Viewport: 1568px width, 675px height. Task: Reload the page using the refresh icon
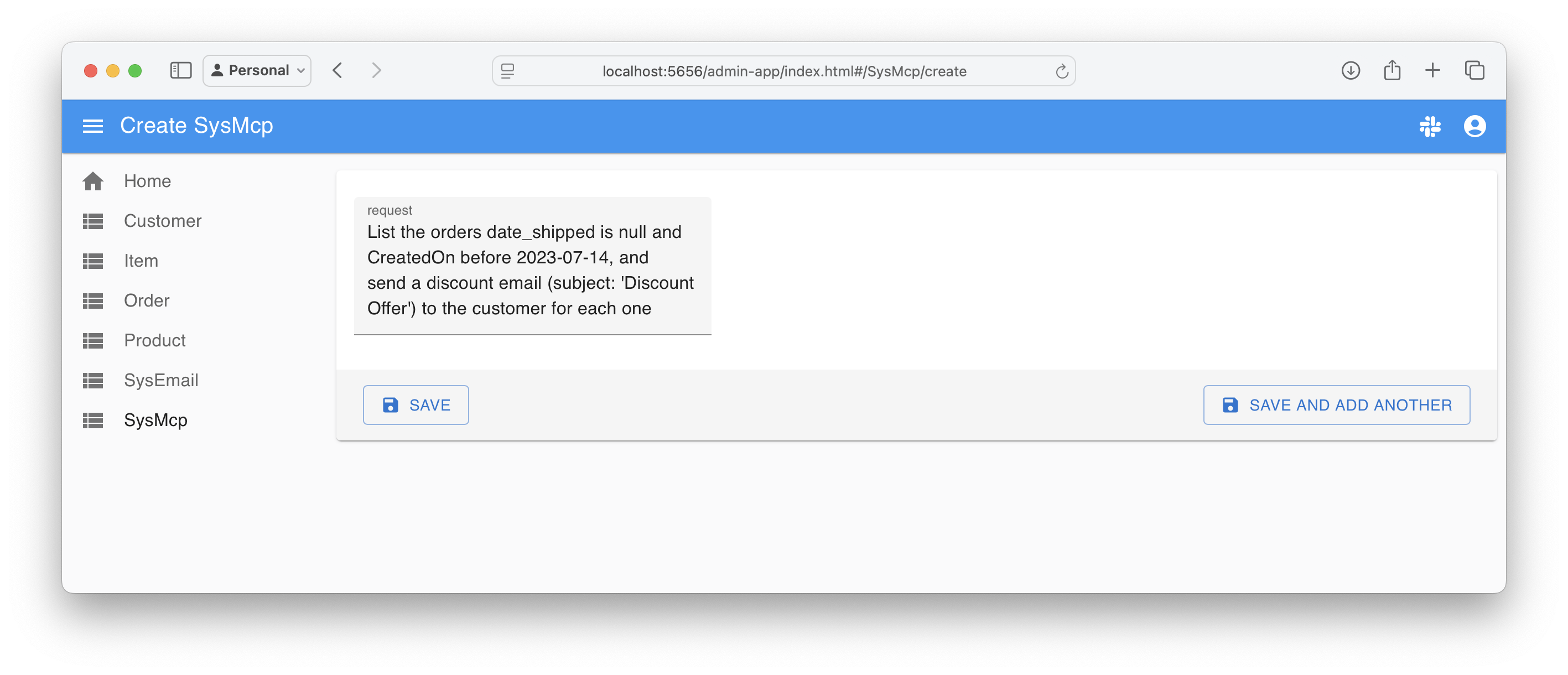pos(1062,71)
